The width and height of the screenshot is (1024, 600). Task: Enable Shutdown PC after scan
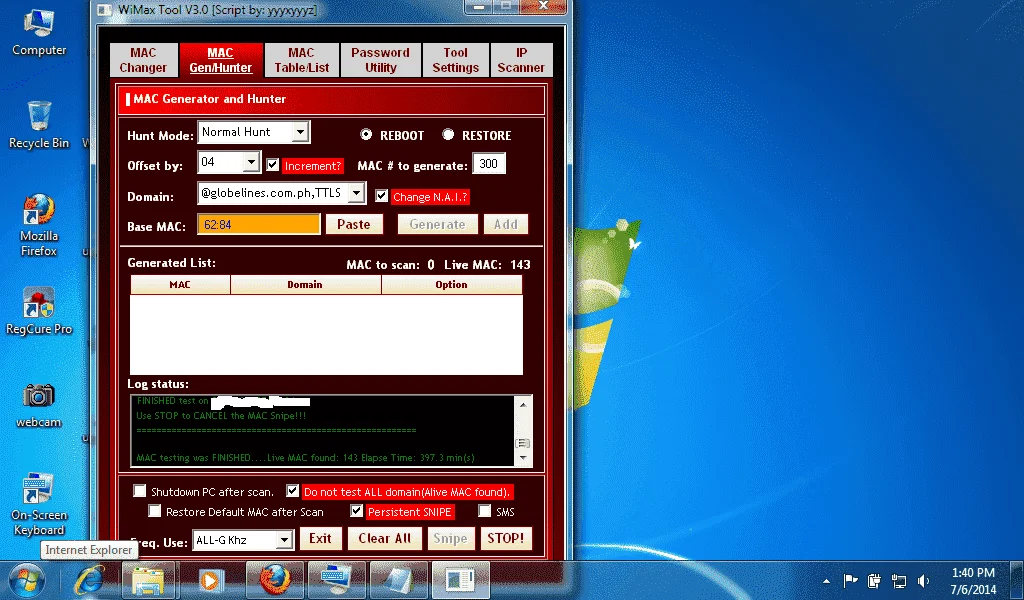[140, 491]
